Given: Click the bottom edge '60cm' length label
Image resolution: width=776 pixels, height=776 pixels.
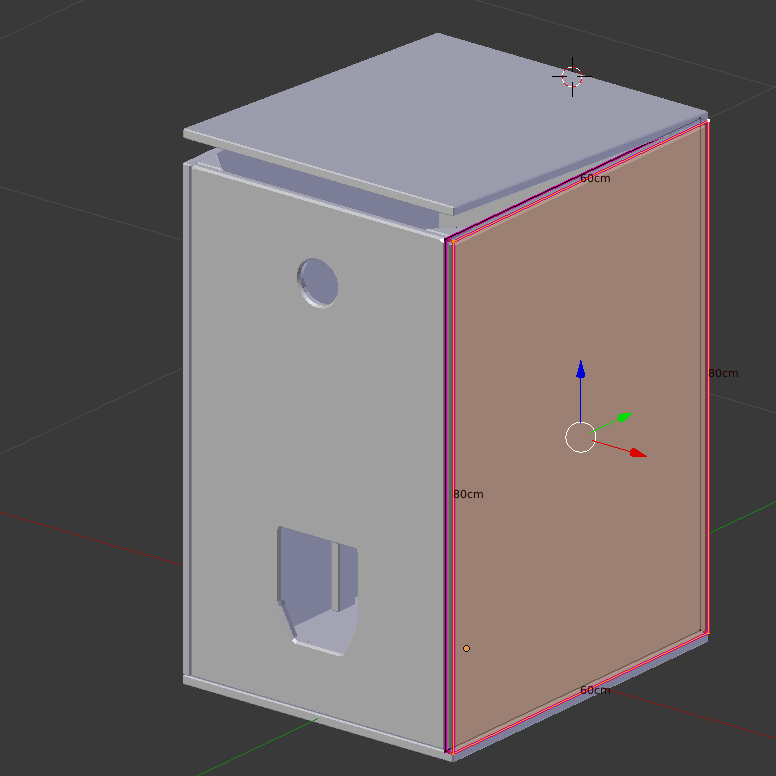Looking at the screenshot, I should tap(595, 690).
